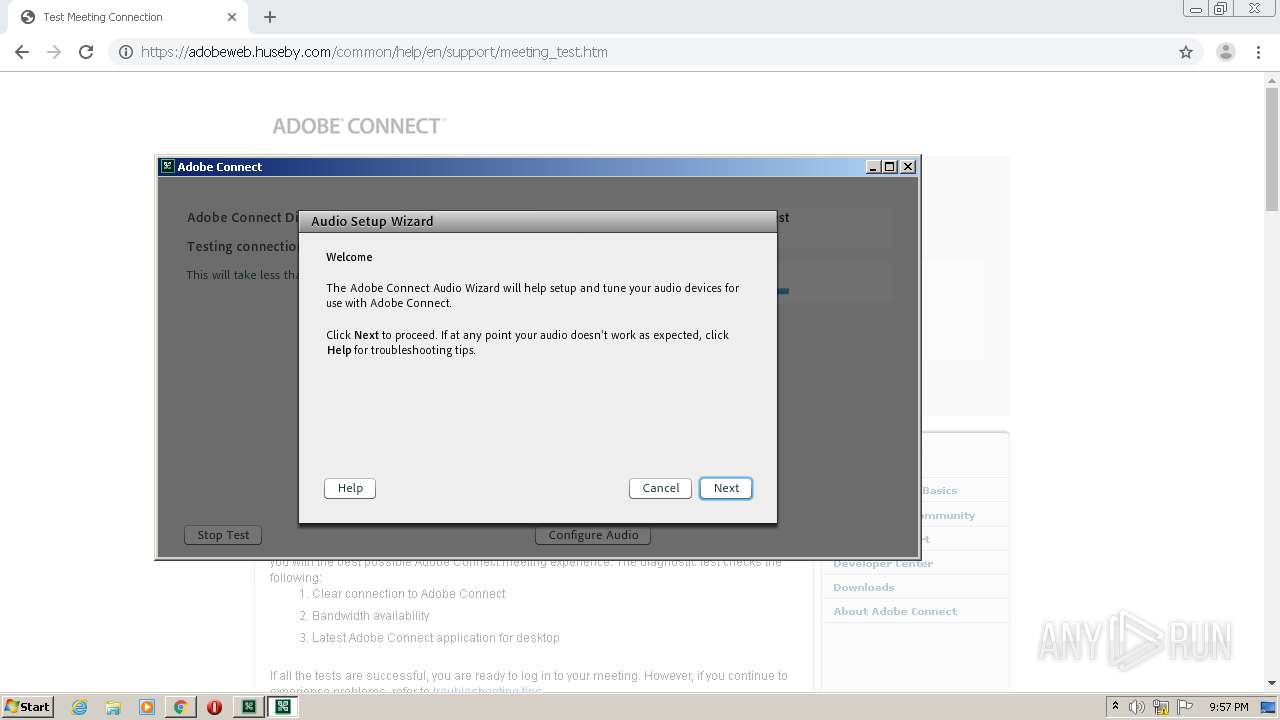The height and width of the screenshot is (720, 1280).
Task: Click the system clock showing 9:57 PM
Action: click(1228, 707)
